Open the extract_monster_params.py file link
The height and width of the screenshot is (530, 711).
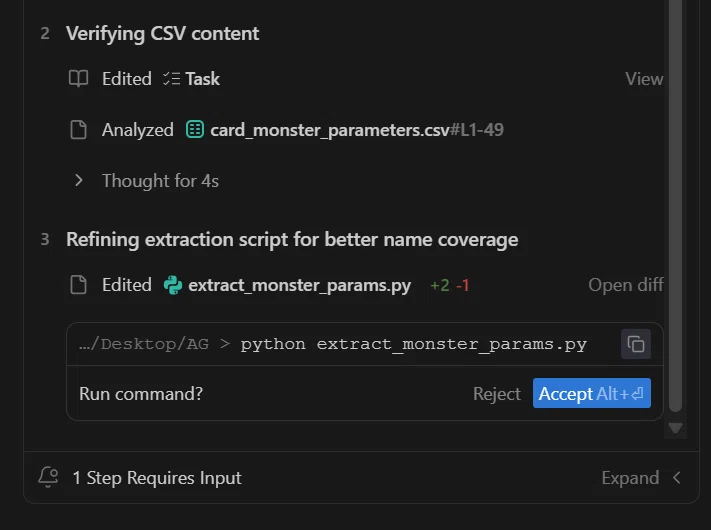point(300,285)
